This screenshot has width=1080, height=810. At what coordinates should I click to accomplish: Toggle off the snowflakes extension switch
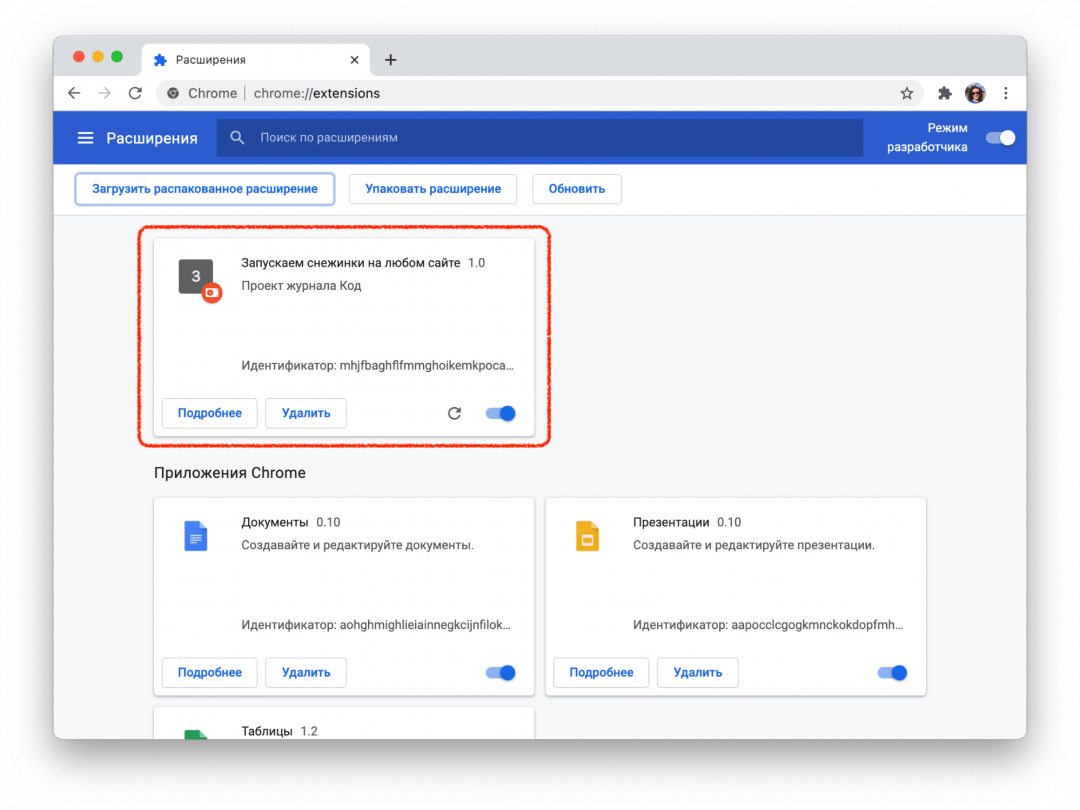pyautogui.click(x=499, y=412)
